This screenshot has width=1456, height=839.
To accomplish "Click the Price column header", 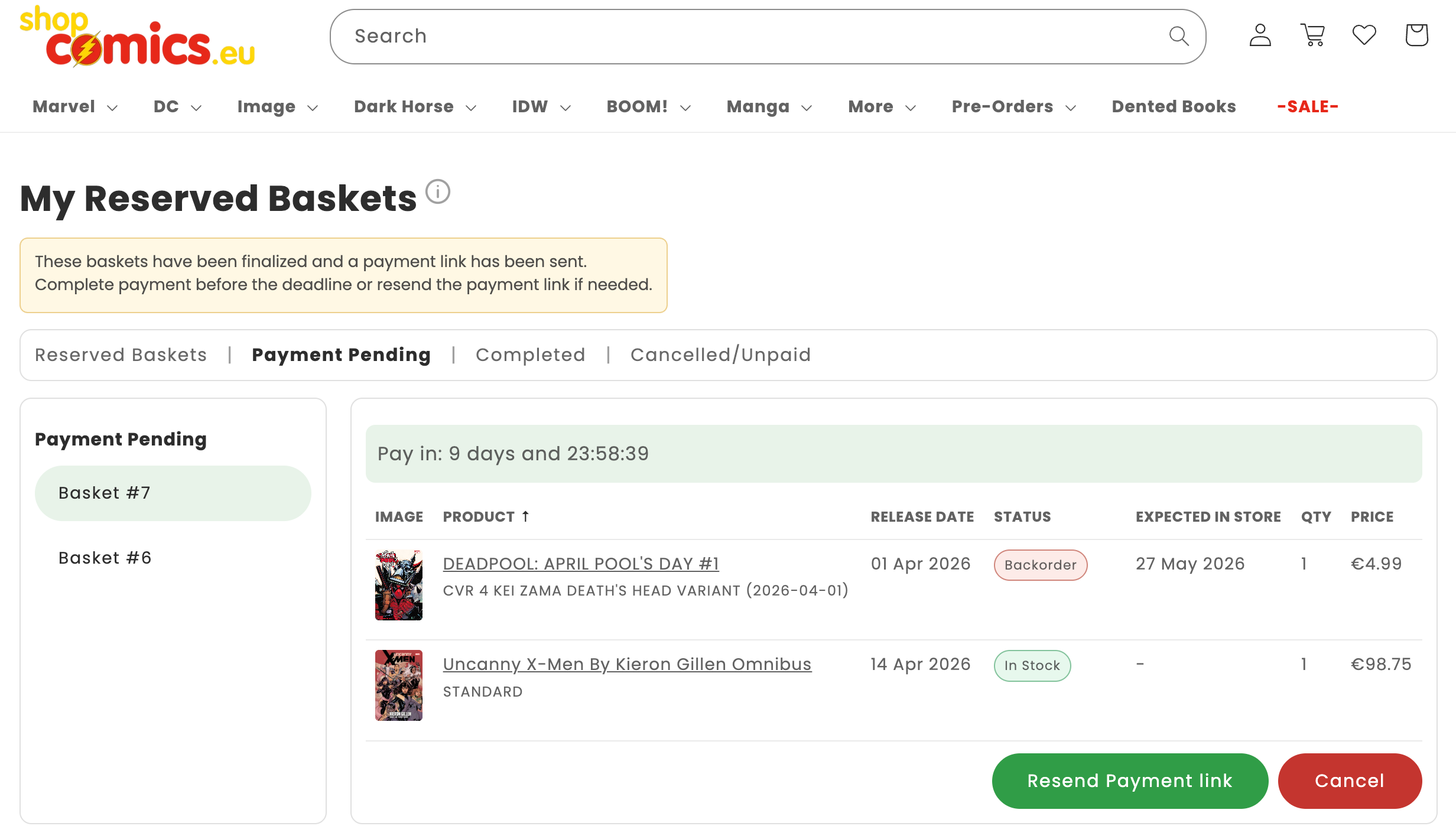I will coord(1372,517).
